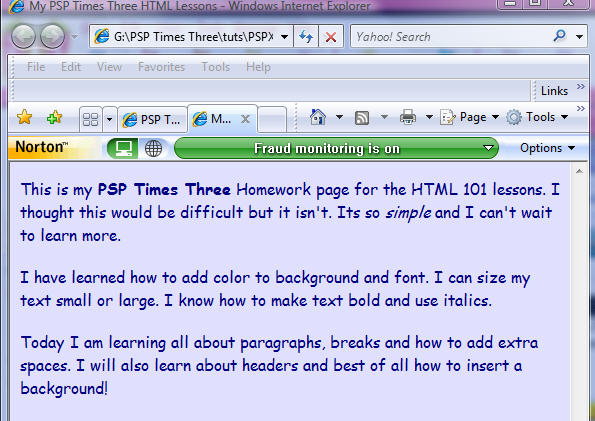595x421 pixels.
Task: Expand the Fraud monitoring is on dropdown
Action: [488, 148]
